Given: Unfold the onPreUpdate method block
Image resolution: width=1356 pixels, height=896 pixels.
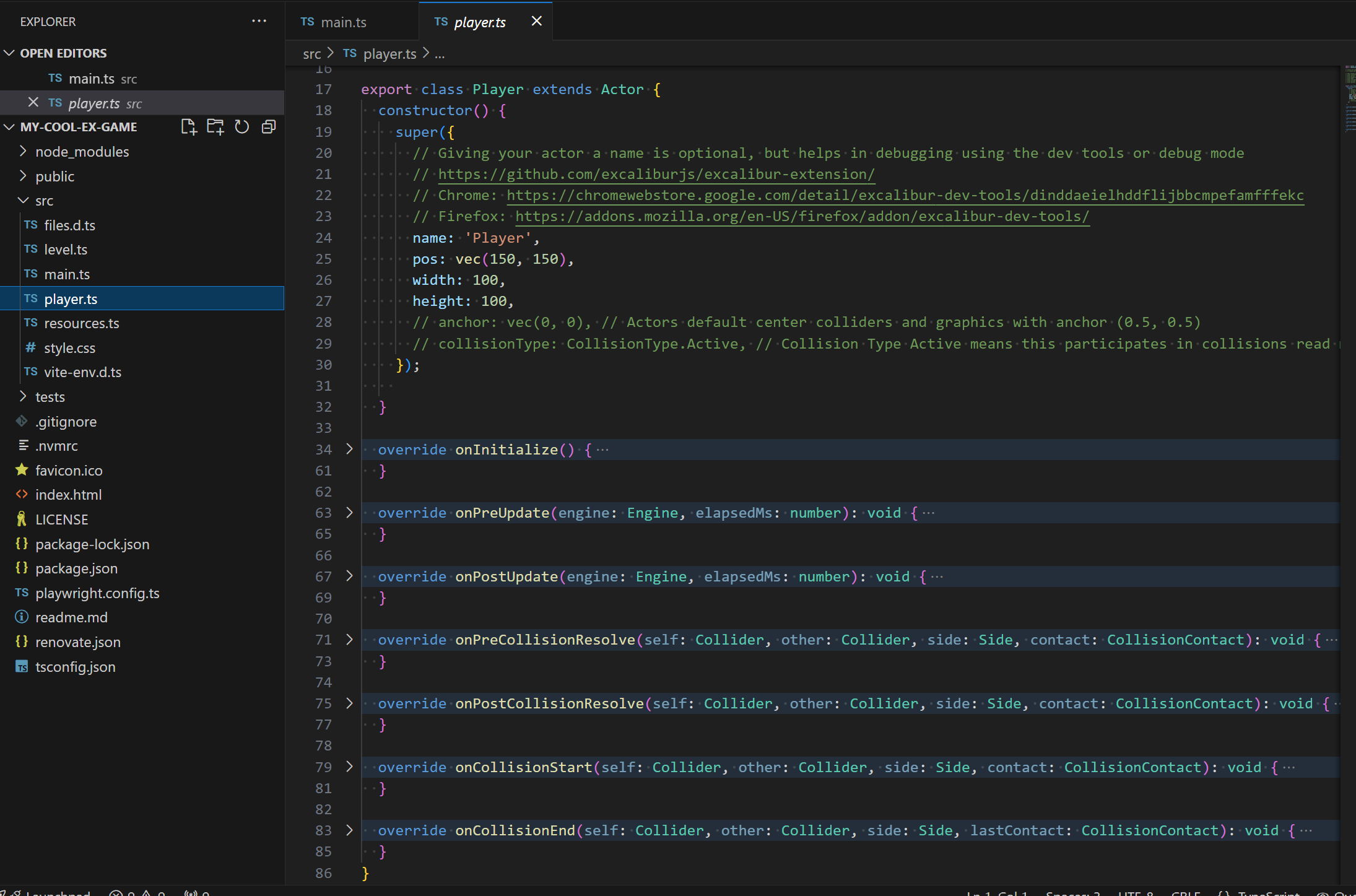Looking at the screenshot, I should [x=349, y=513].
